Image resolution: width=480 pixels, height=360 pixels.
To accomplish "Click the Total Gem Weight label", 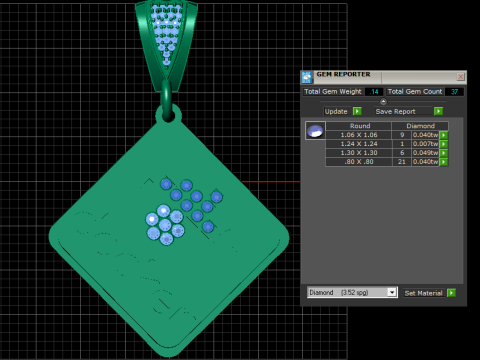I will (333, 92).
